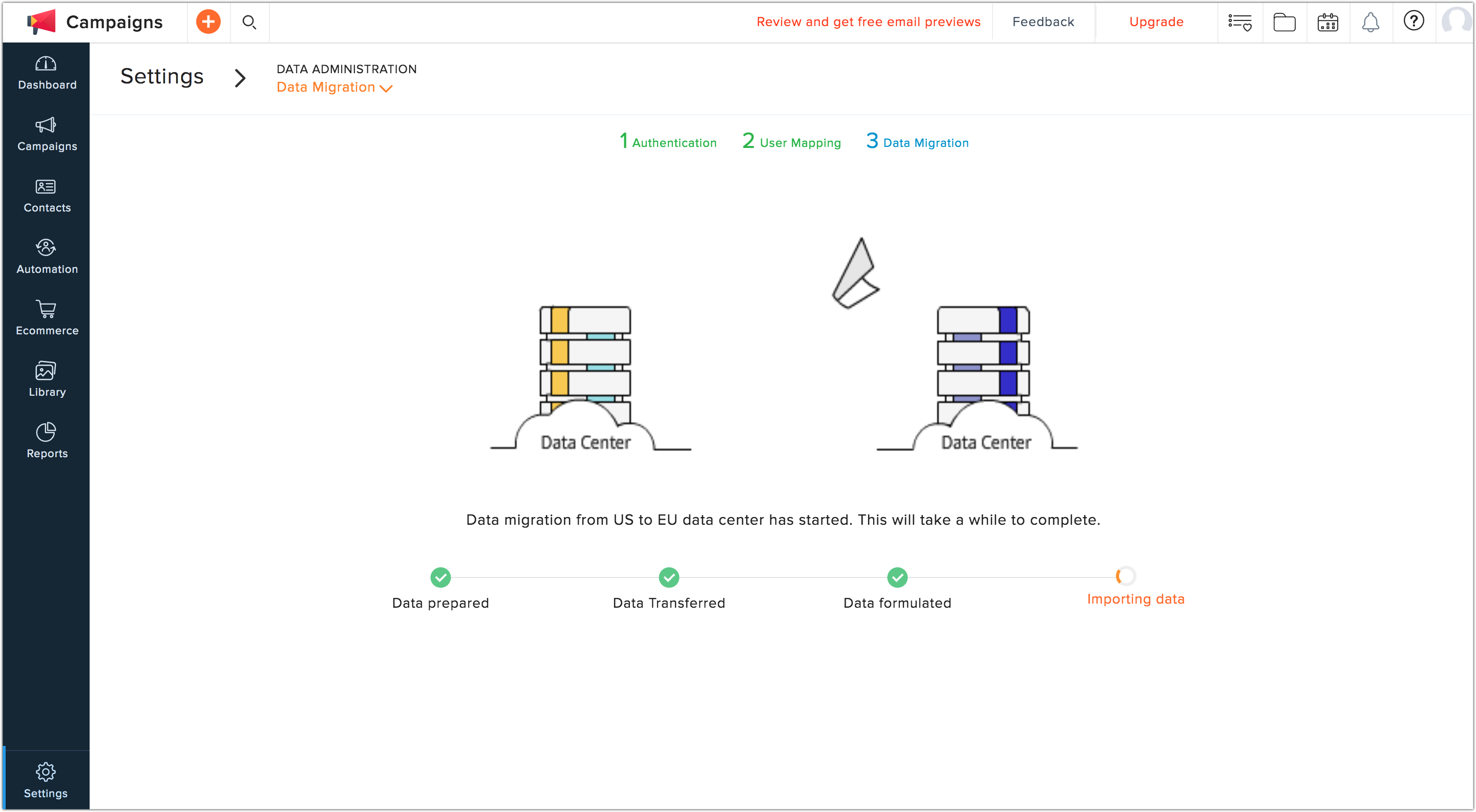Viewport: 1476px width, 812px height.
Task: Toggle the Data Migration step 3 tab
Action: [x=917, y=140]
